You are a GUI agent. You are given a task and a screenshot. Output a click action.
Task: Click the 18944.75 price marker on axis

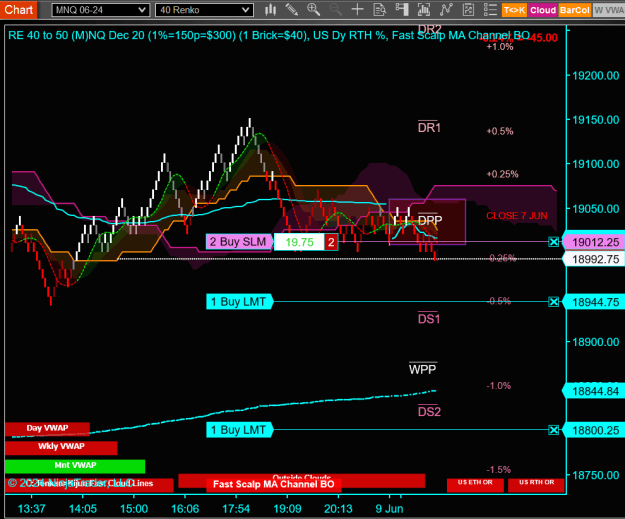click(594, 302)
